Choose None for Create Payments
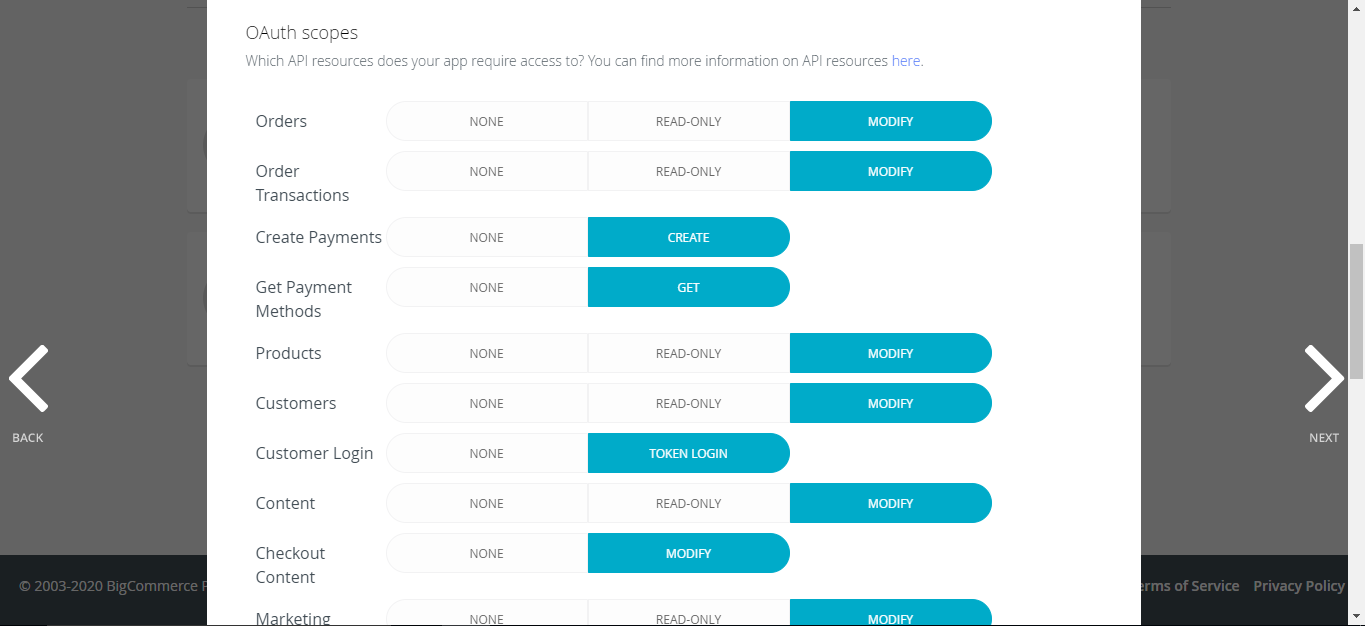Viewport: 1365px width, 626px height. (487, 237)
